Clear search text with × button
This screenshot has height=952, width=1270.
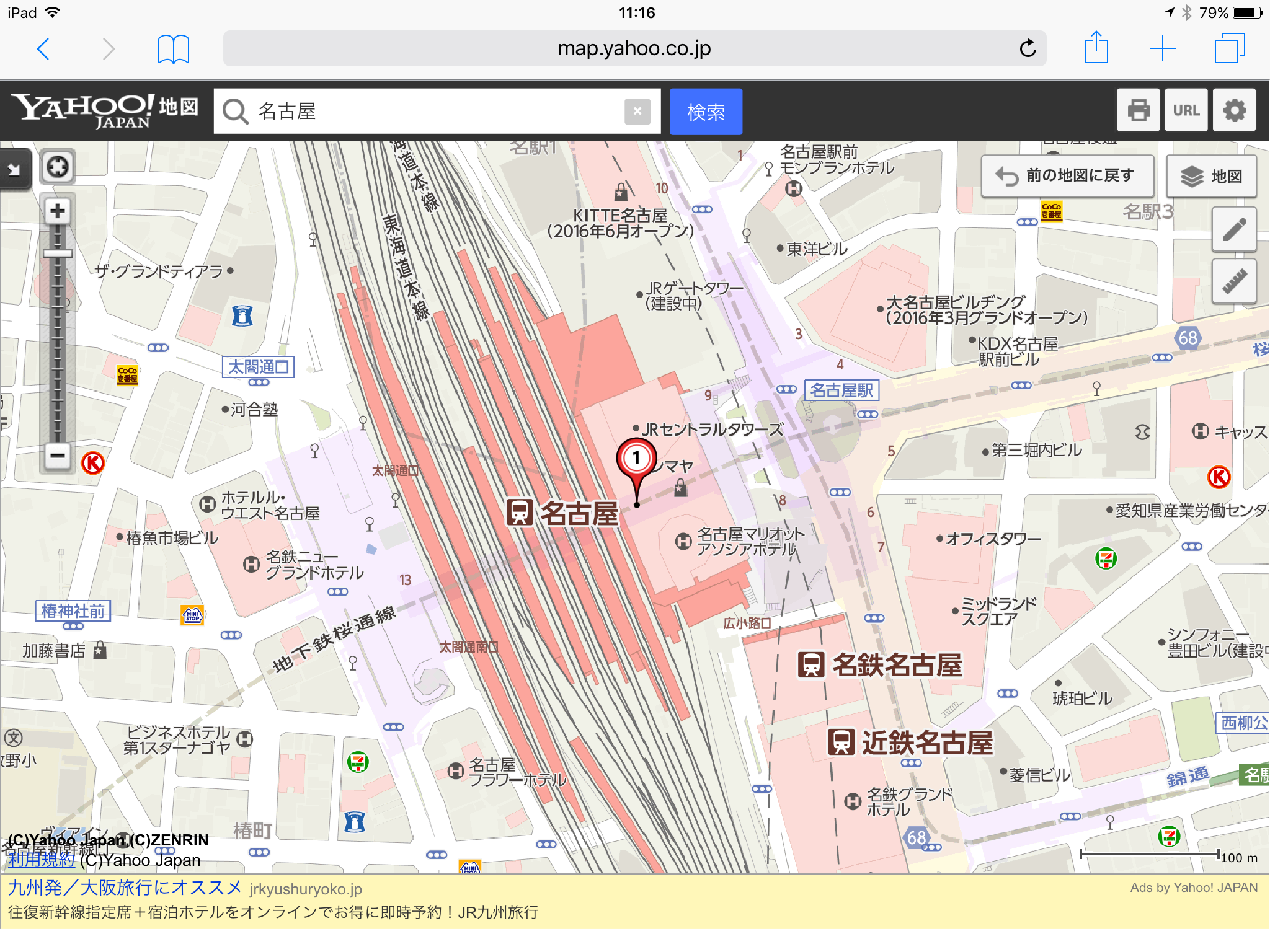point(637,112)
